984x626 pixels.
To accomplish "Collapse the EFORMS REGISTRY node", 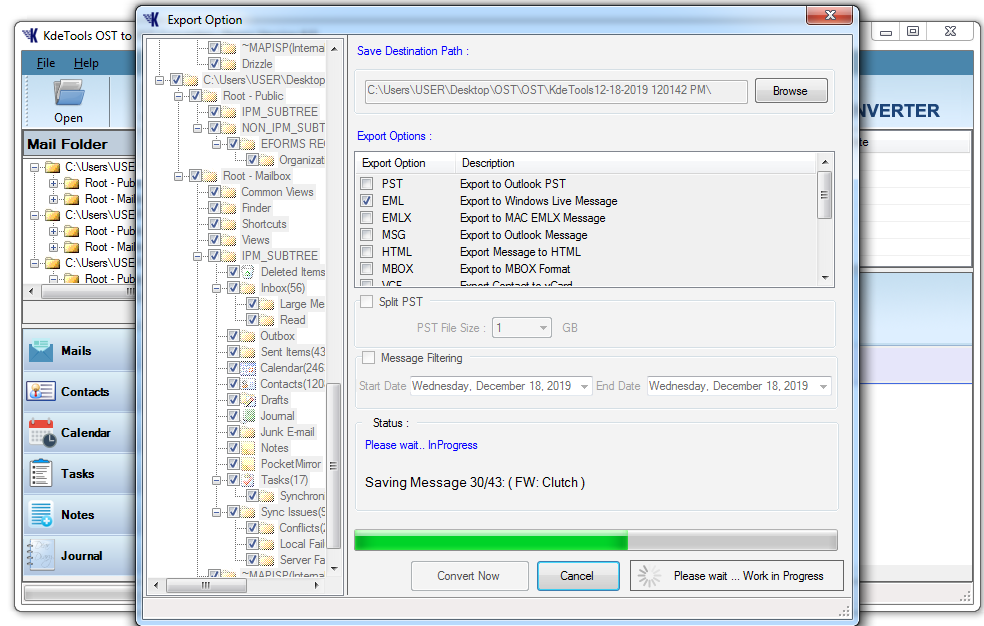I will pyautogui.click(x=217, y=144).
